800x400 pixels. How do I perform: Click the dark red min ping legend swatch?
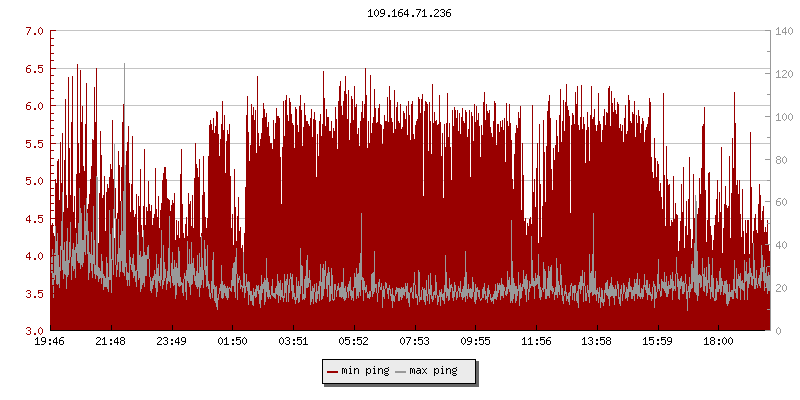[332, 372]
